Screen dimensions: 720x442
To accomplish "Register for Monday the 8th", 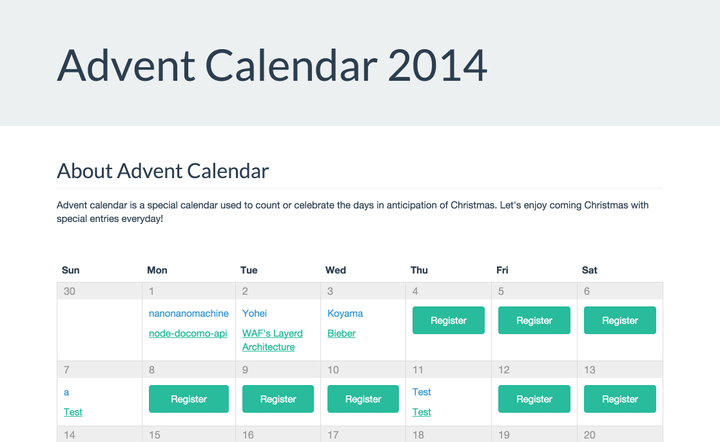I will [189, 399].
